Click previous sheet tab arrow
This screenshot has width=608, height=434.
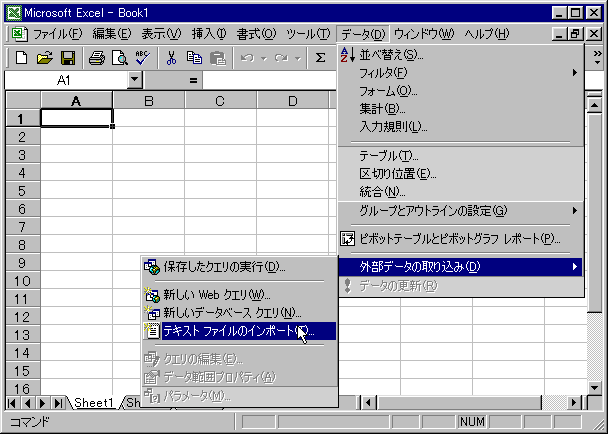27,403
